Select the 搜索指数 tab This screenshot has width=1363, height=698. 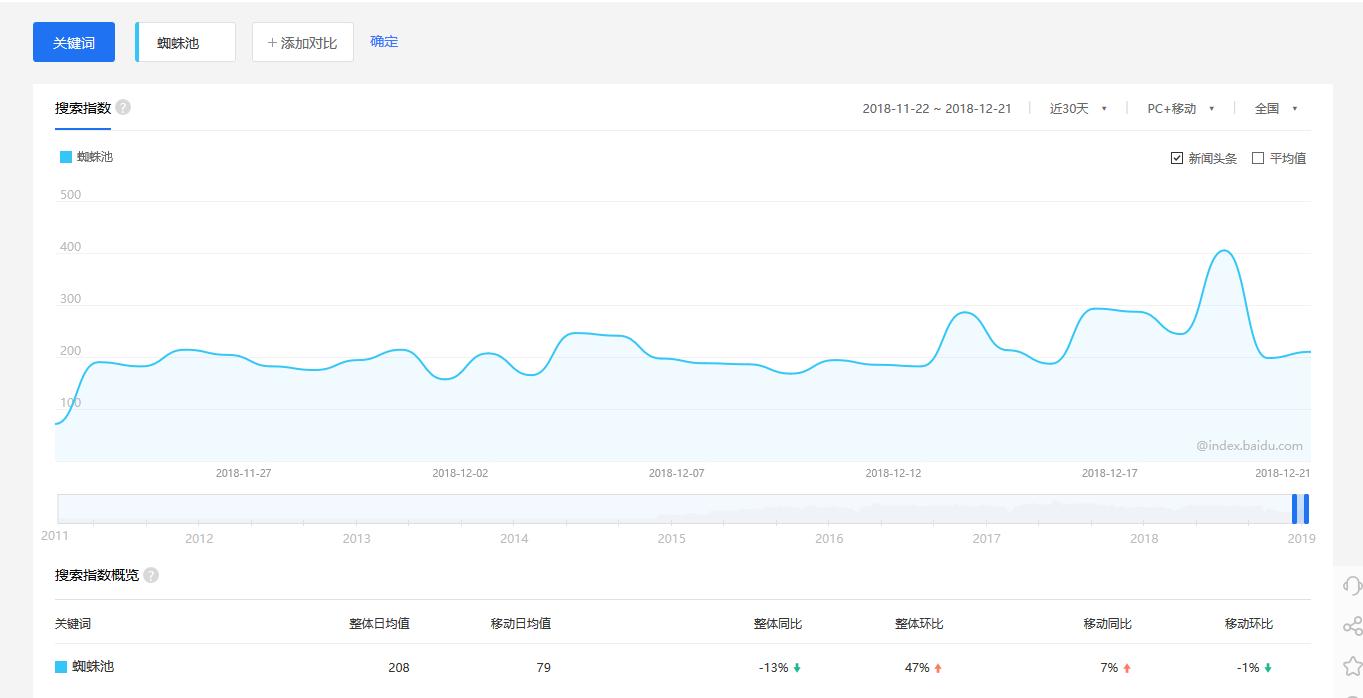(x=83, y=108)
